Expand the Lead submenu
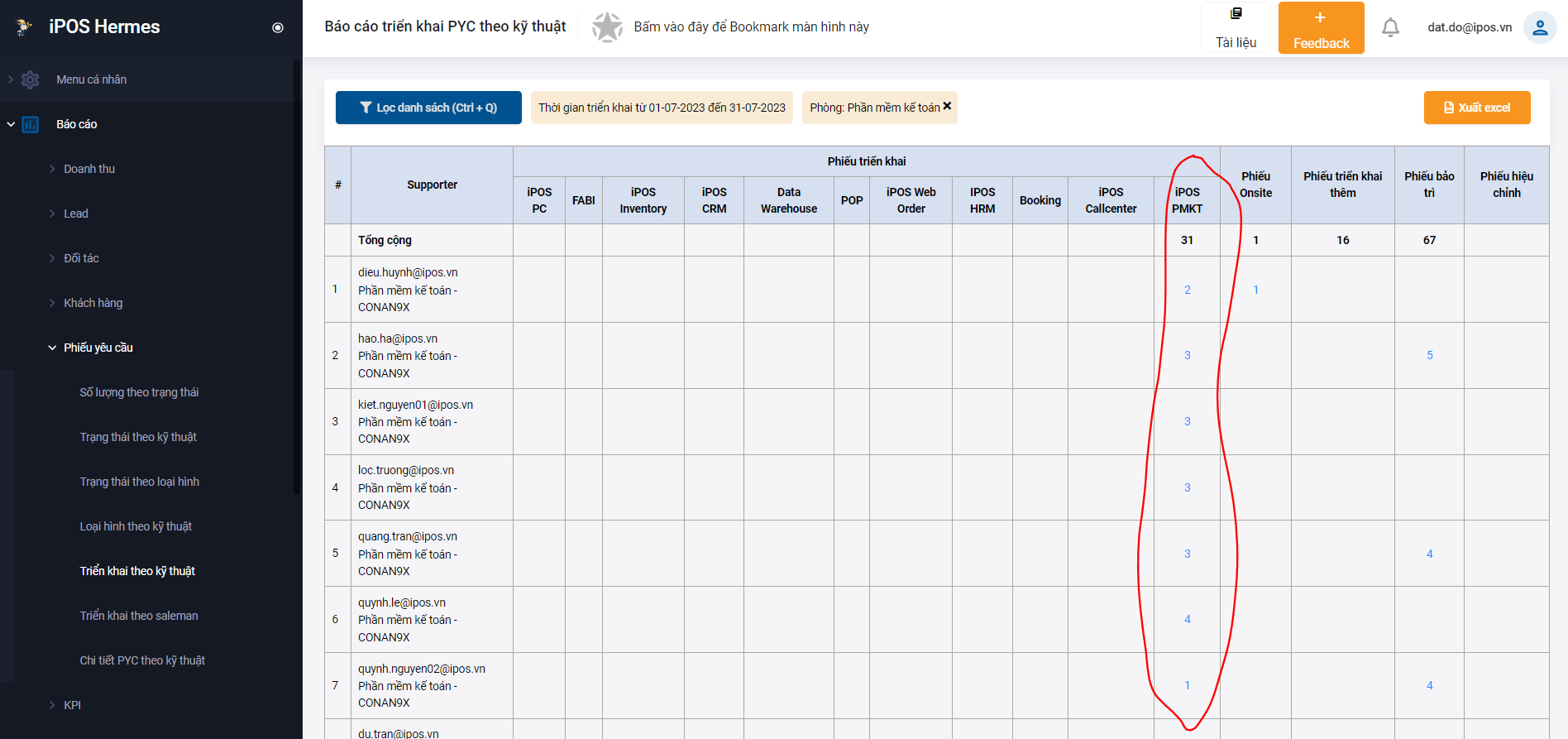Image resolution: width=1568 pixels, height=739 pixels. [52, 214]
